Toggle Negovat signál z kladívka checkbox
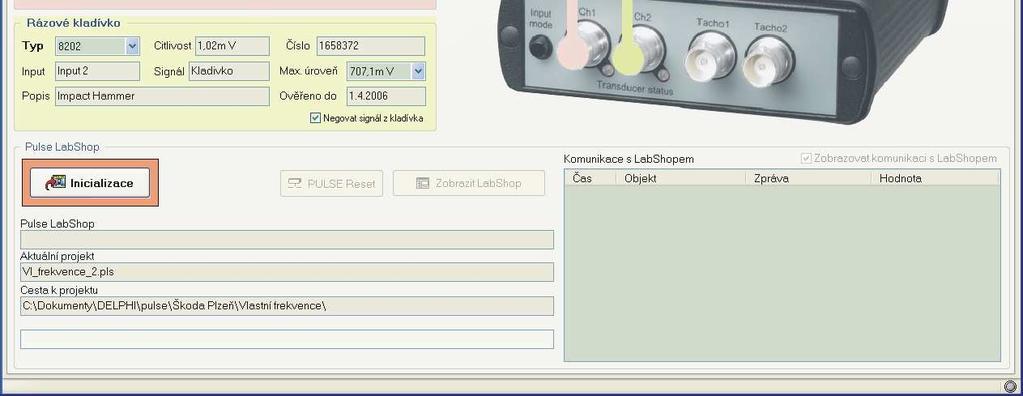1023x396 pixels. pyautogui.click(x=316, y=118)
